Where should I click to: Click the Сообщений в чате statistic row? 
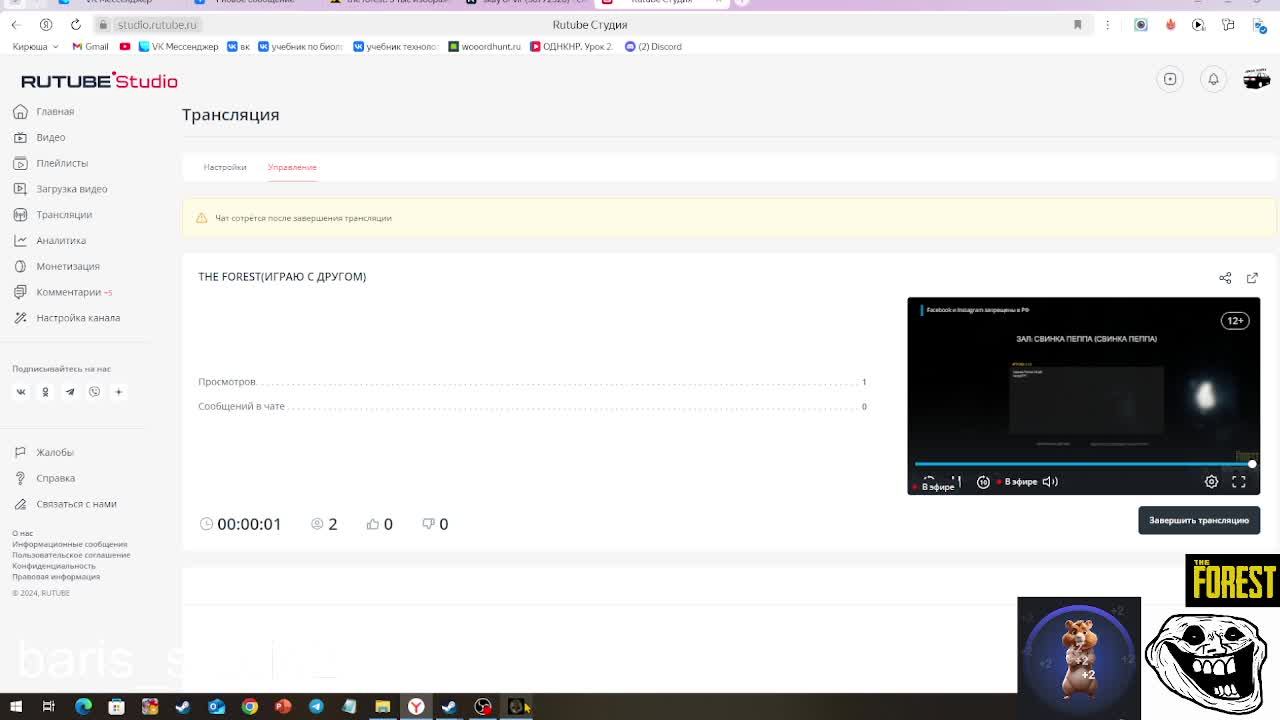pyautogui.click(x=532, y=407)
